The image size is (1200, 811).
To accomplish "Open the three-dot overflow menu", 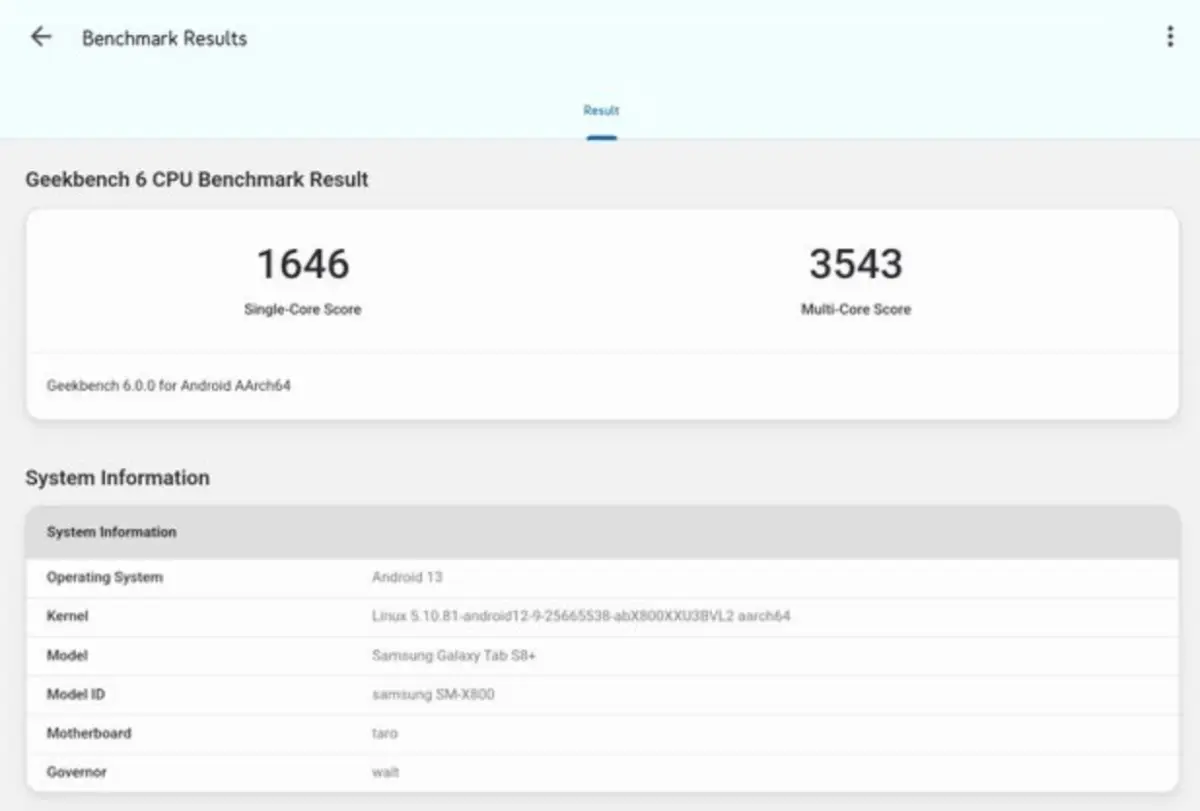I will point(1170,37).
